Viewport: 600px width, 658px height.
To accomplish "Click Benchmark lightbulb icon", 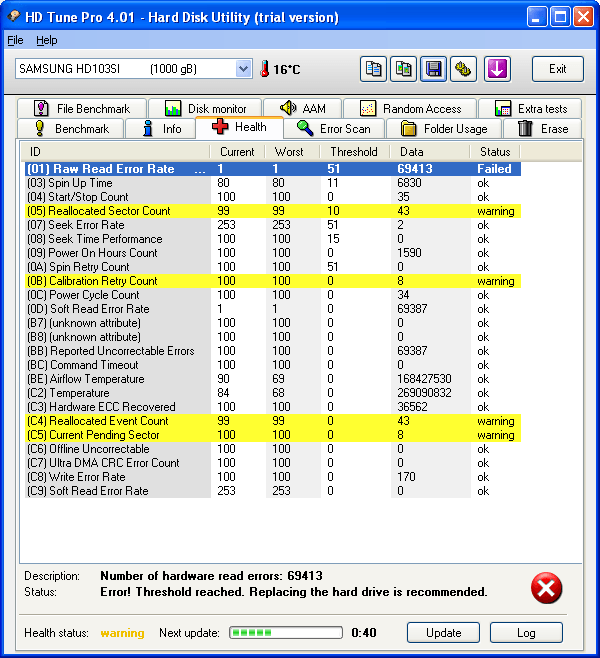I will coord(39,128).
